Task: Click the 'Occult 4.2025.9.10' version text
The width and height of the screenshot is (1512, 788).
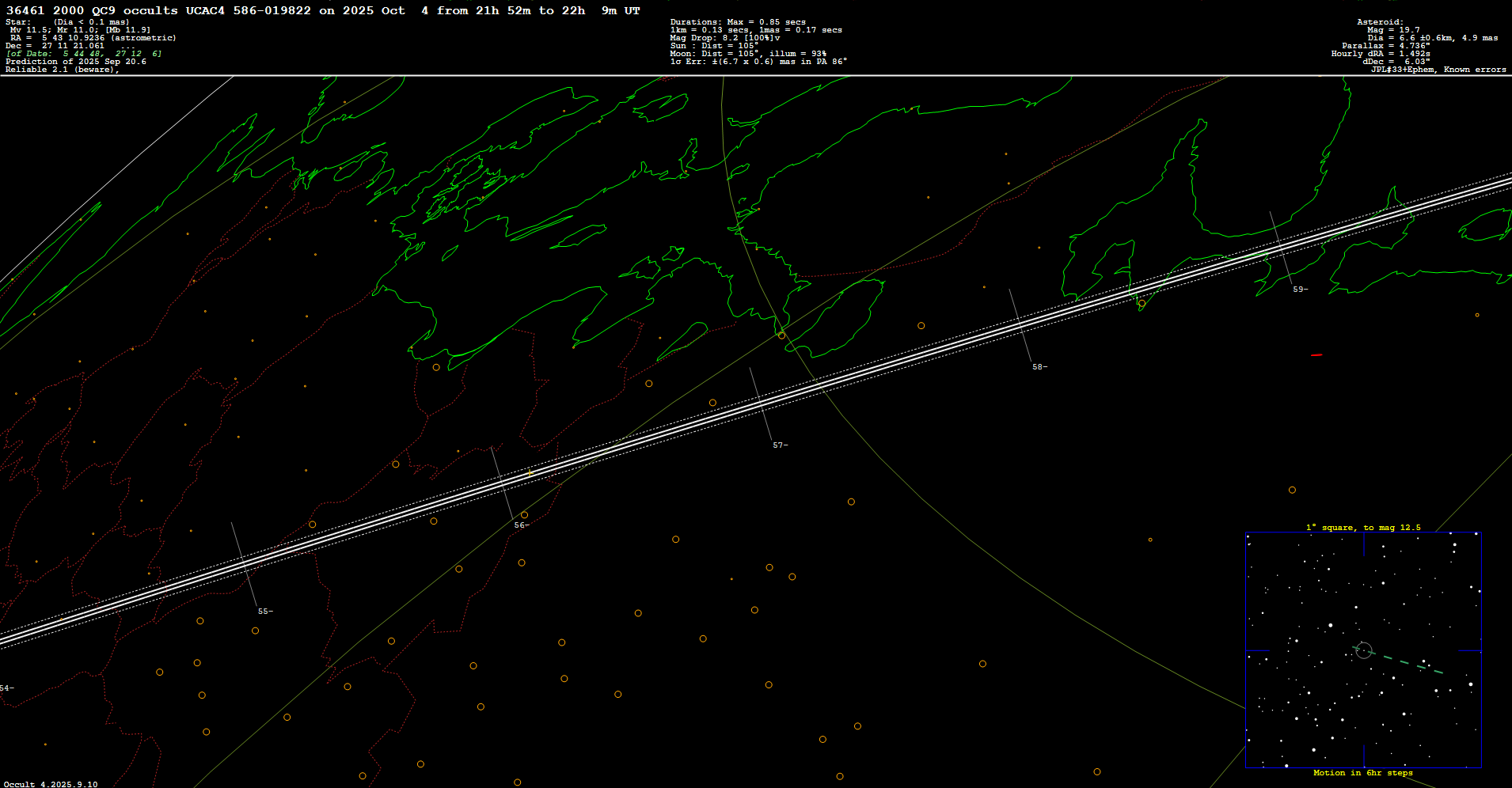Action: [x=51, y=784]
